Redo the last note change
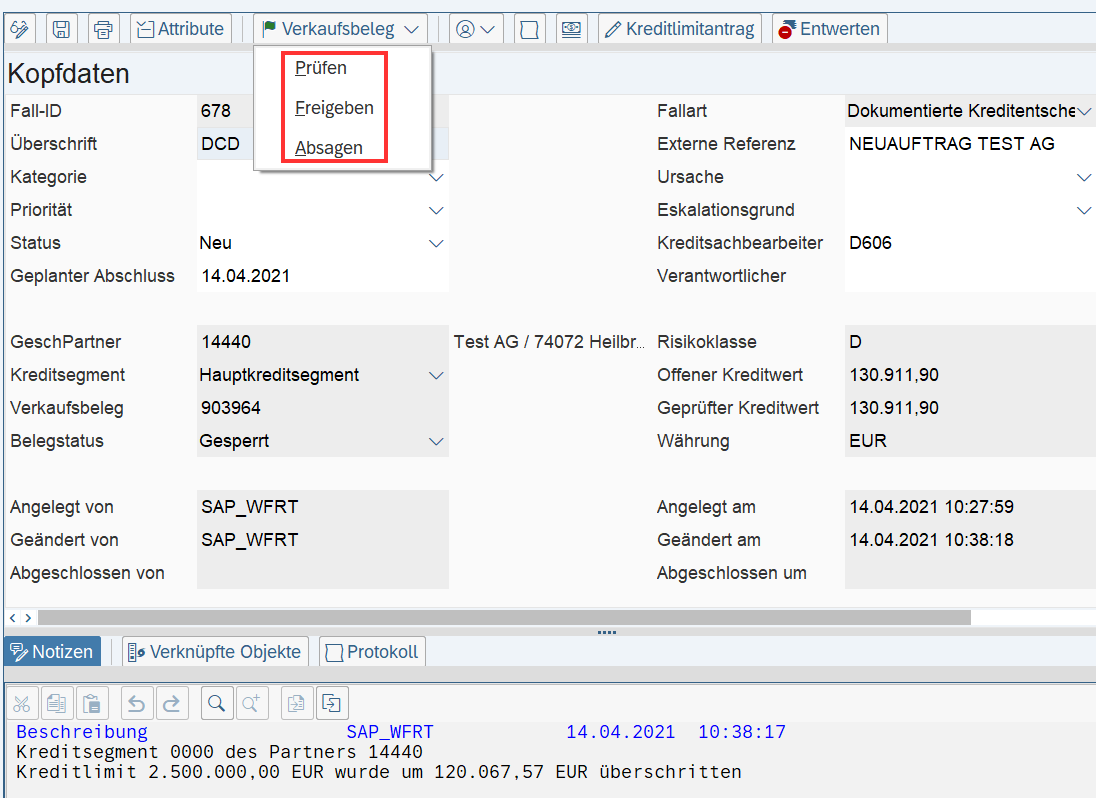Viewport: 1096px width, 798px height. (x=172, y=702)
